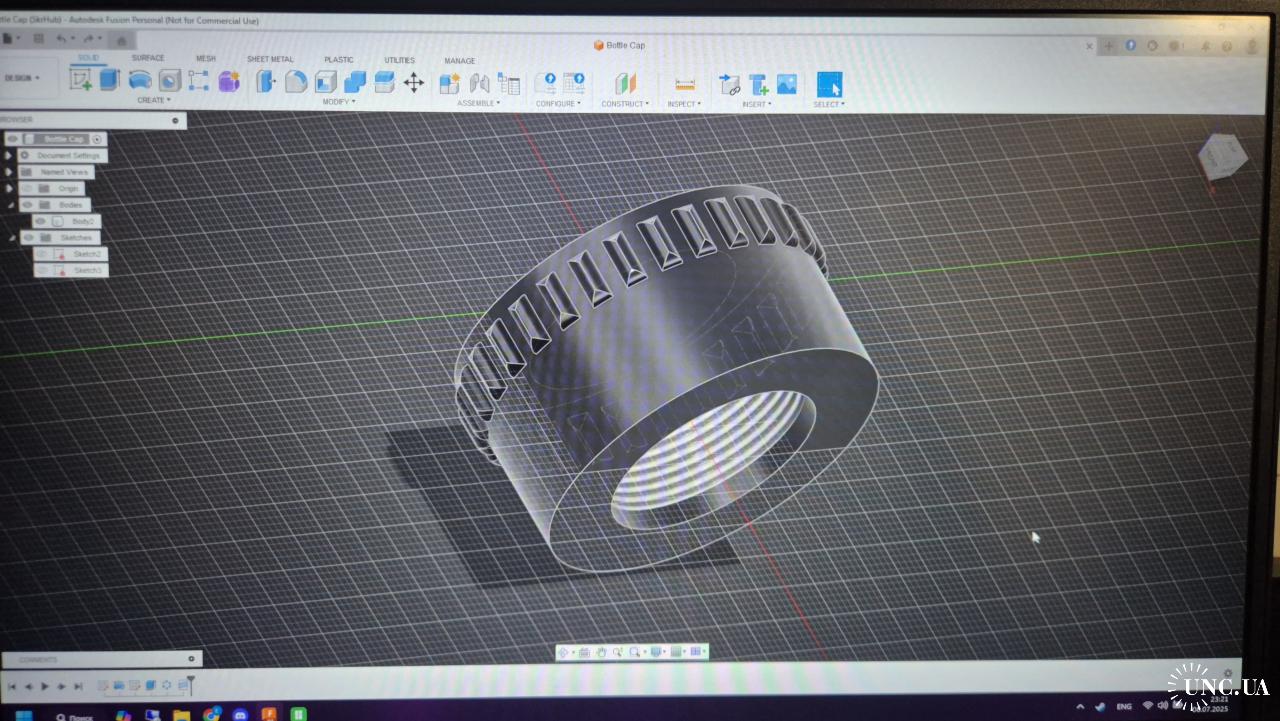Open the INSPECT dropdown menu
This screenshot has height=721, width=1280.
click(x=684, y=104)
